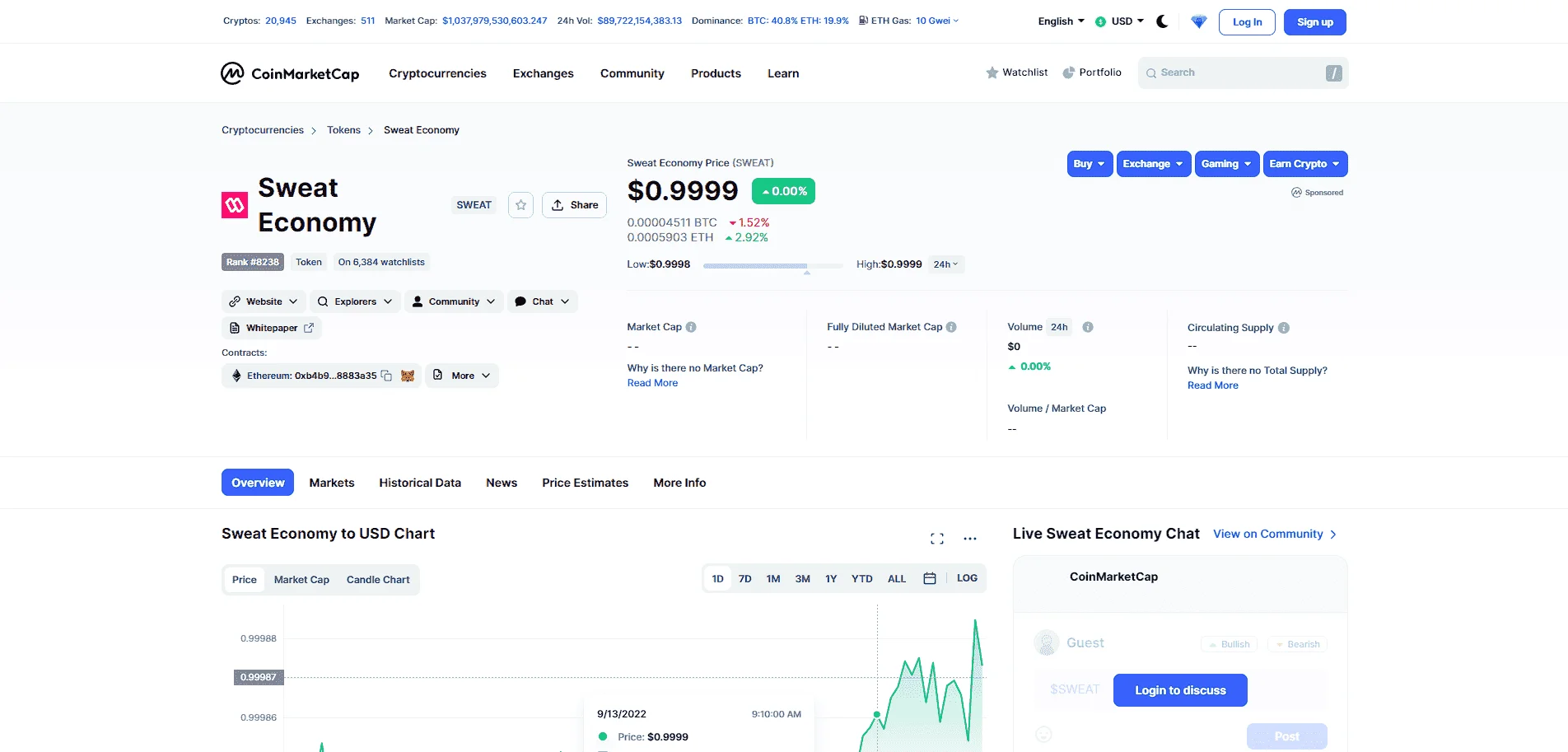Screen dimensions: 1568x752
Task: Add Sweat Economy to watchlist star
Action: [x=520, y=205]
